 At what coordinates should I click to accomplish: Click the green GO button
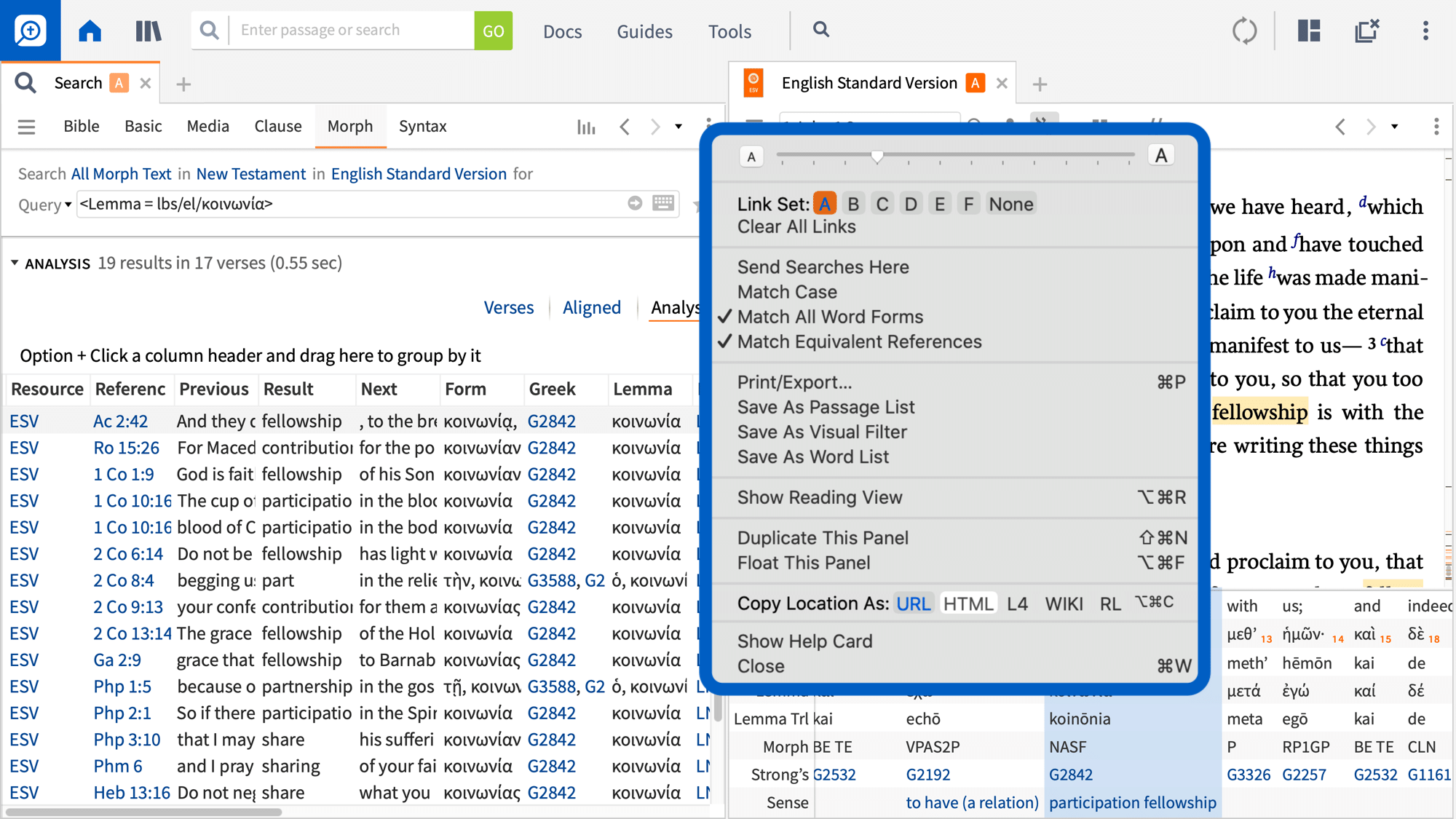(x=493, y=31)
